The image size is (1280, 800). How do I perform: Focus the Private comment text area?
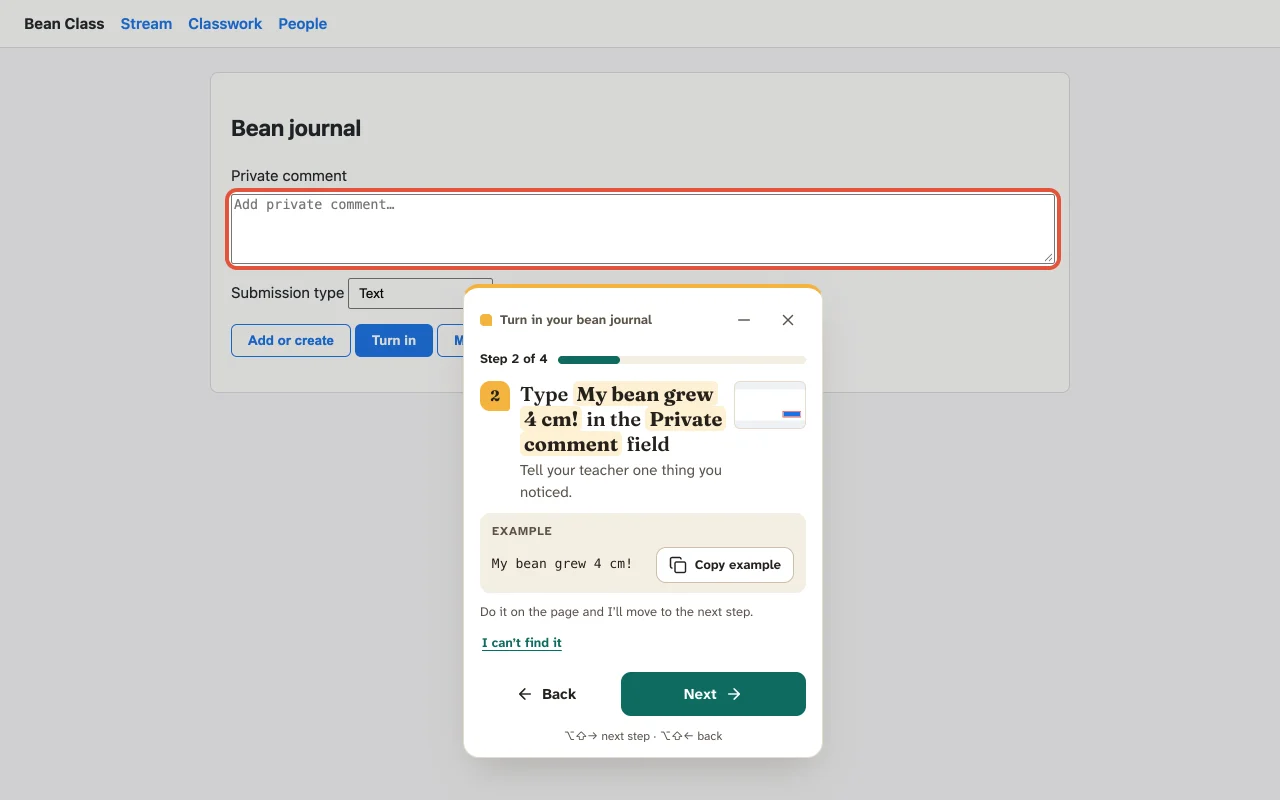click(643, 229)
